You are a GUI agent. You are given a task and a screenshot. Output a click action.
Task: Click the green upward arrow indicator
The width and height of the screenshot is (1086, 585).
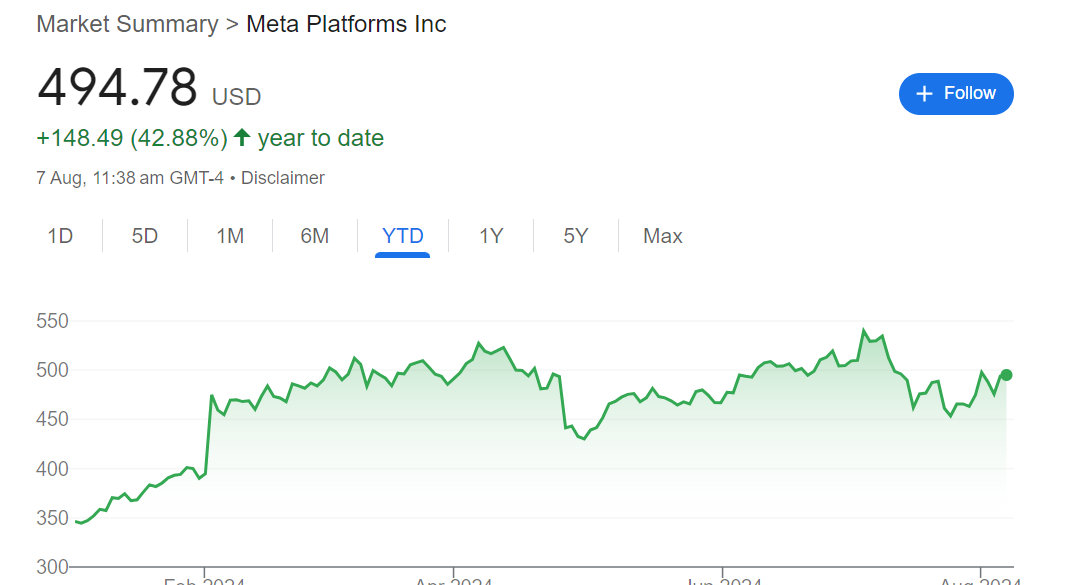[242, 137]
